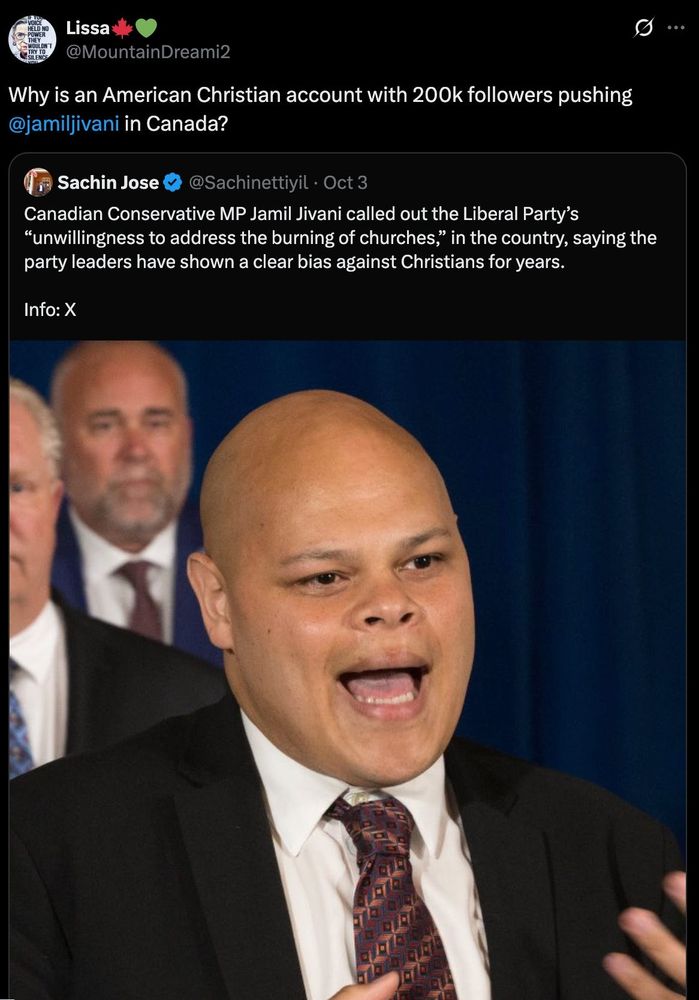
Task: Visit the @Sachinettiyil handle
Action: tap(249, 183)
